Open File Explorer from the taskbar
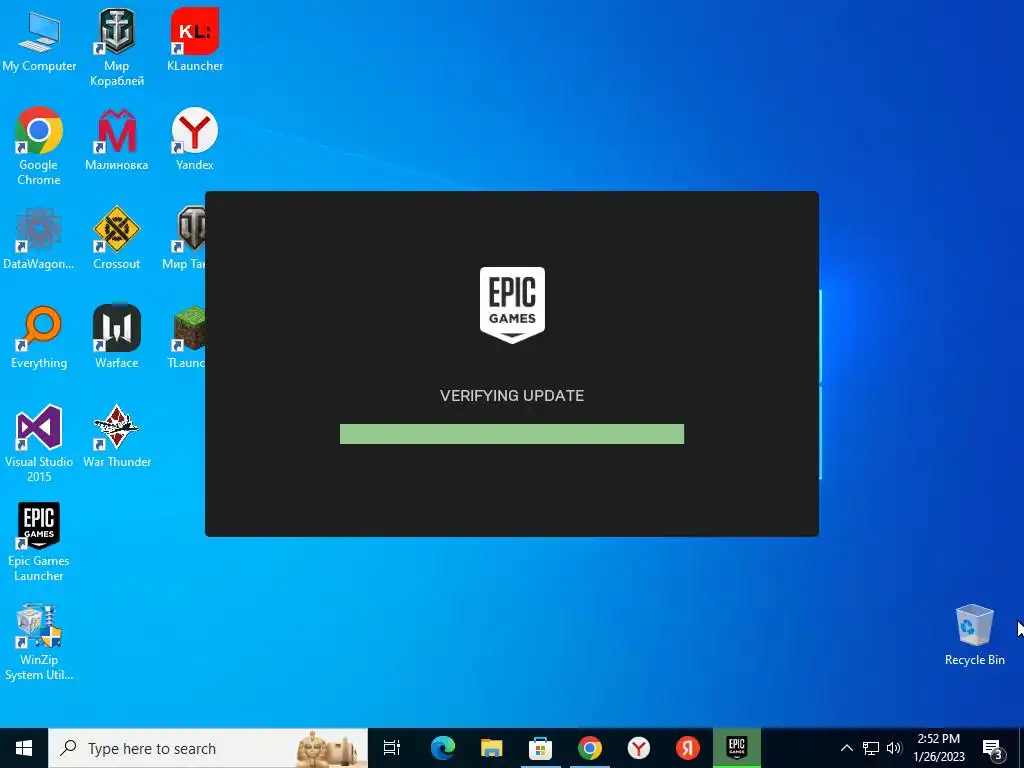Image resolution: width=1024 pixels, height=768 pixels. pos(491,748)
